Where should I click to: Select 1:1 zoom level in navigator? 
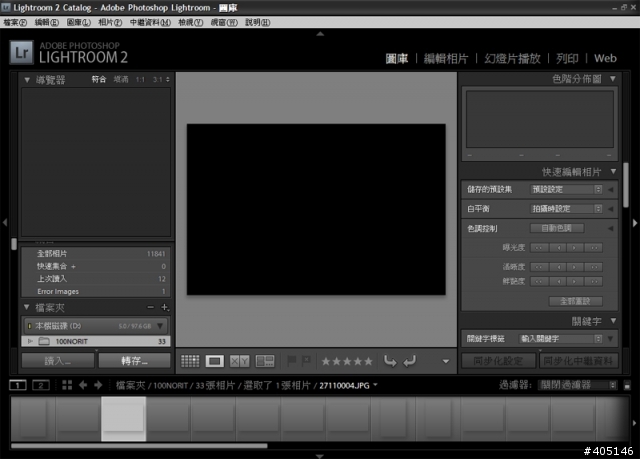click(140, 80)
